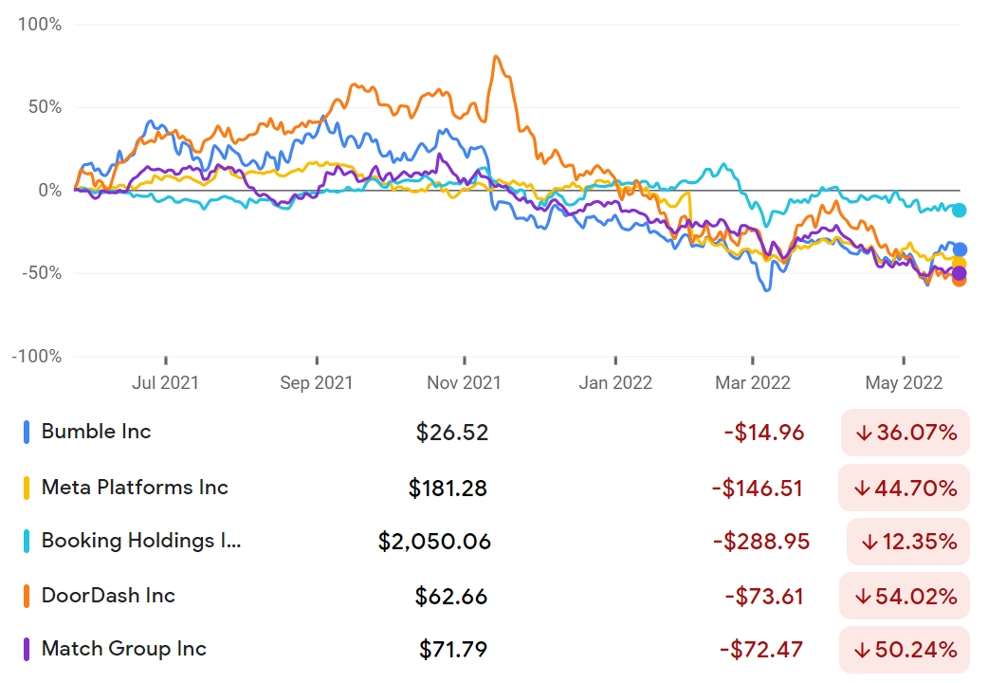Click the teal Booking Holdings endpoint dot
The width and height of the screenshot is (988, 683).
click(x=960, y=210)
